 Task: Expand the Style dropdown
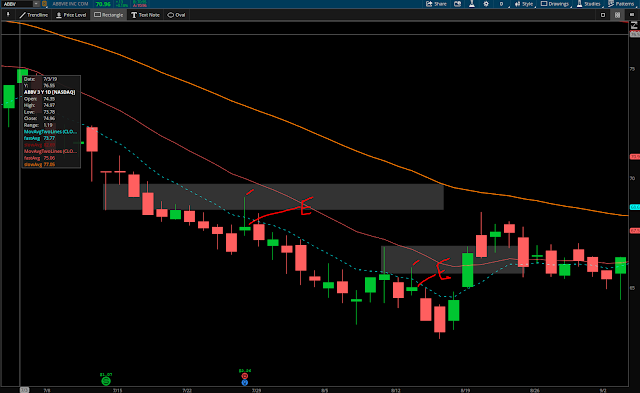(x=524, y=4)
